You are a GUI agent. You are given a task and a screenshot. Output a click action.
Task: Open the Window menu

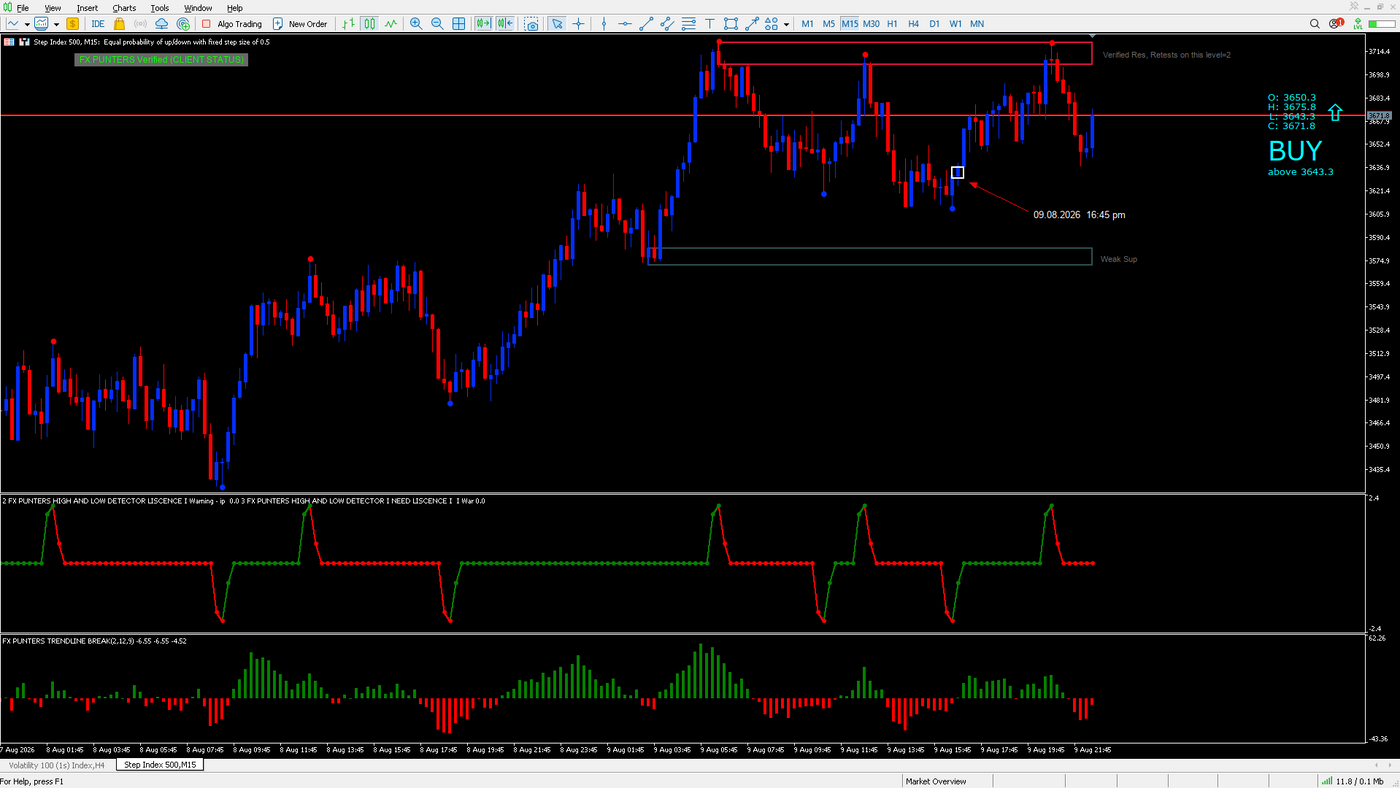coord(198,8)
